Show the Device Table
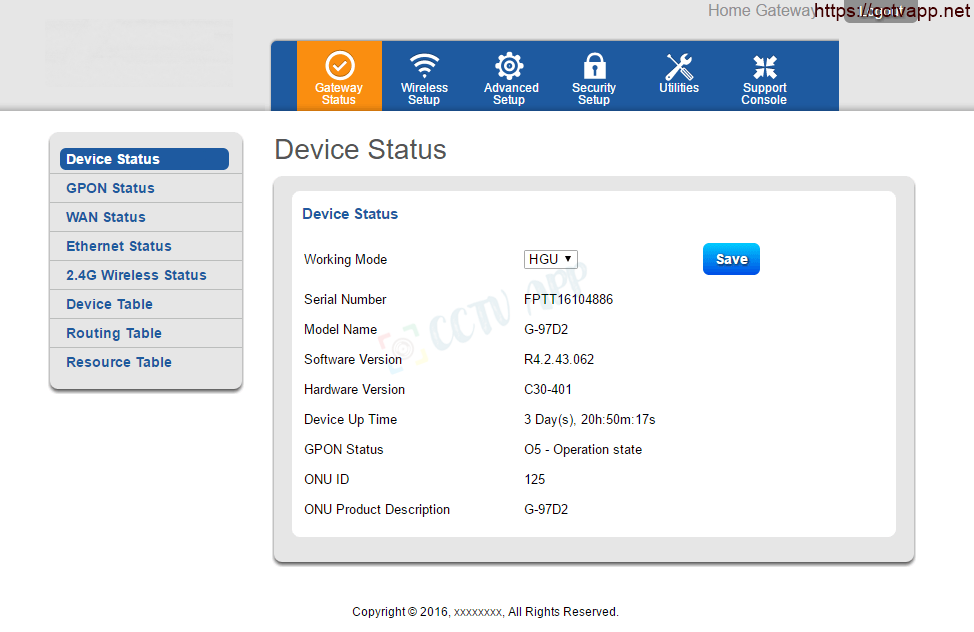Image resolution: width=974 pixels, height=632 pixels. point(110,304)
